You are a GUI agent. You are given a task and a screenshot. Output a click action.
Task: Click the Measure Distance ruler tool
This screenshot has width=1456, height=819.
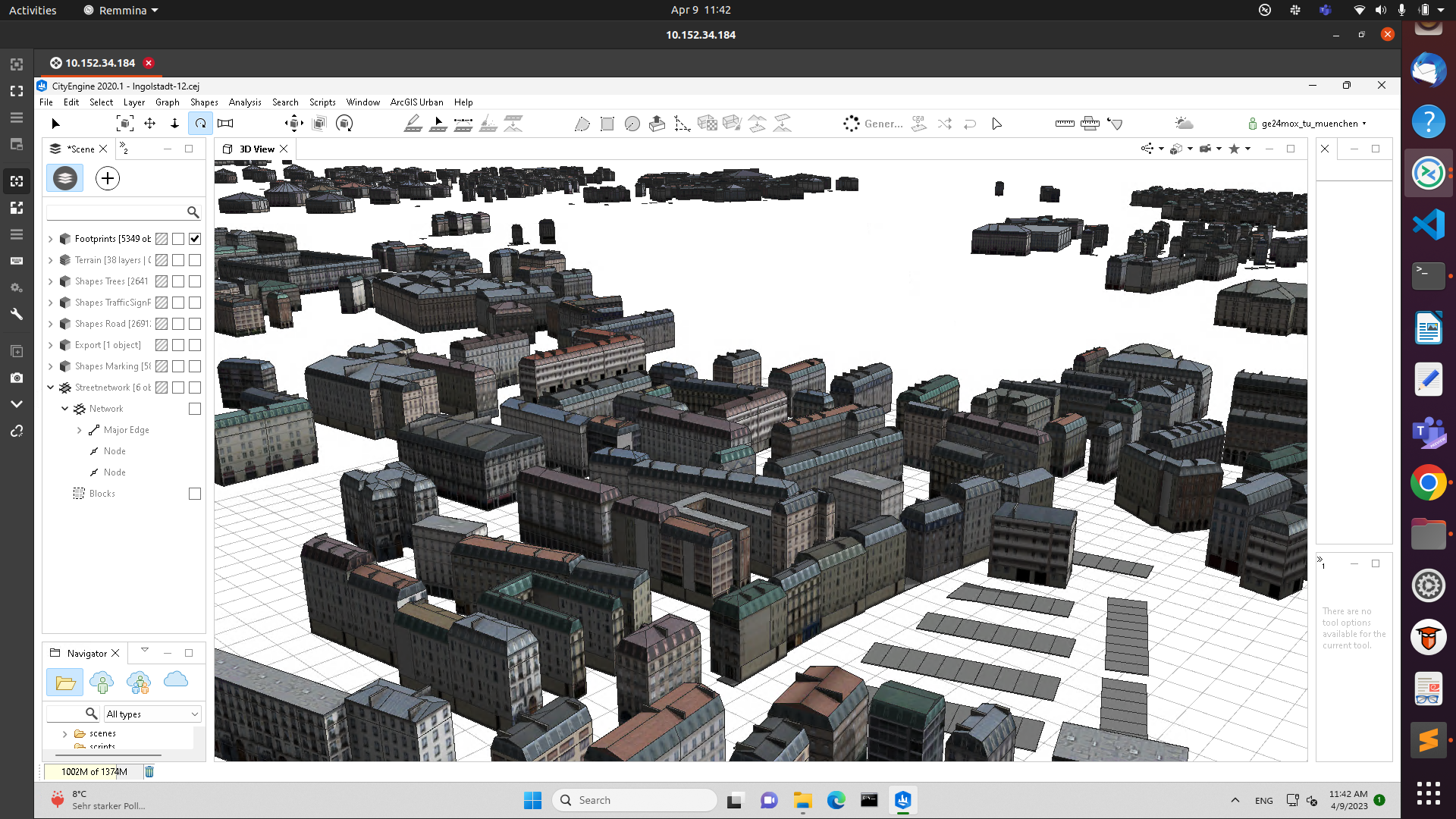[x=1064, y=124]
